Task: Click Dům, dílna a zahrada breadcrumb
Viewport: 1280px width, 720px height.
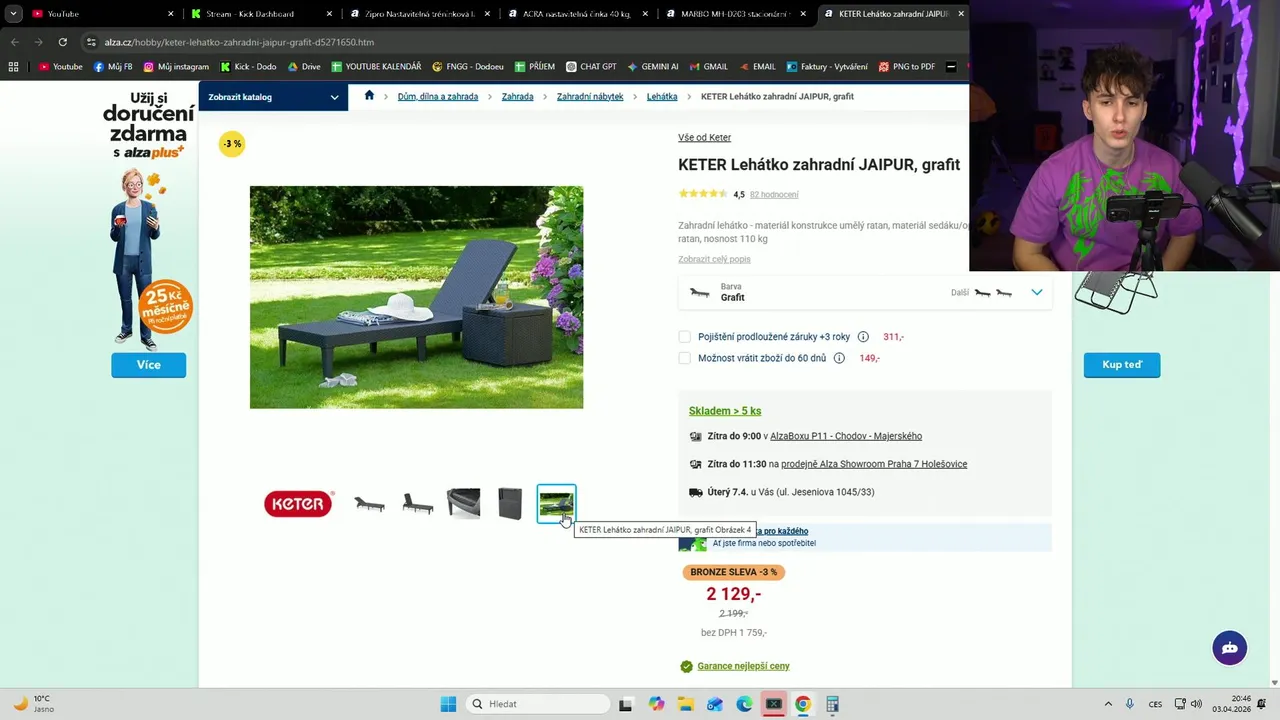Action: [x=438, y=97]
